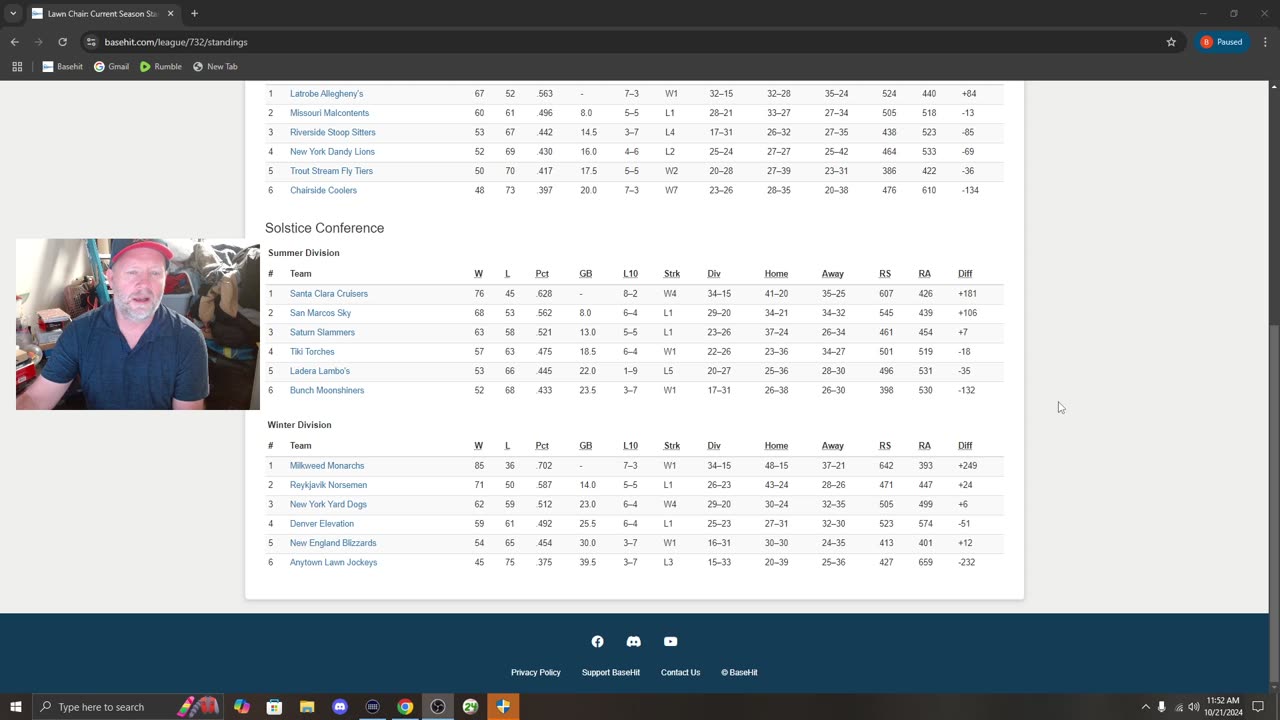Open File Explorer from the taskbar
Viewport: 1280px width, 720px height.
point(307,707)
